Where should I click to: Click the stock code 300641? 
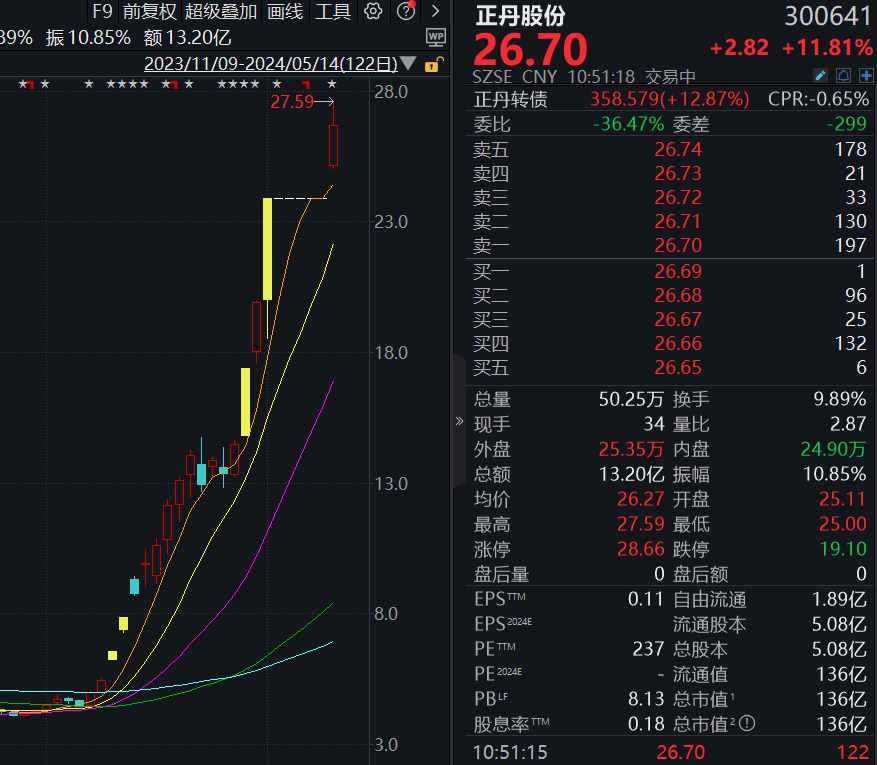[x=828, y=16]
